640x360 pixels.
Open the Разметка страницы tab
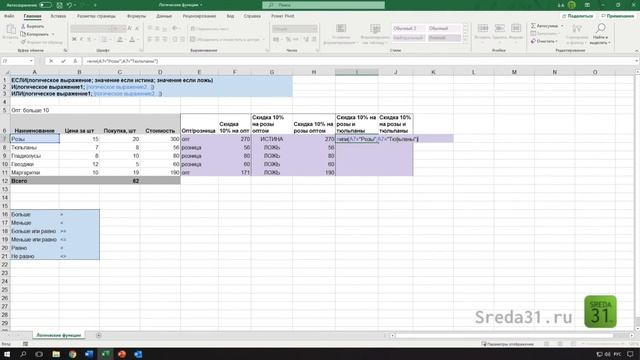coord(96,16)
